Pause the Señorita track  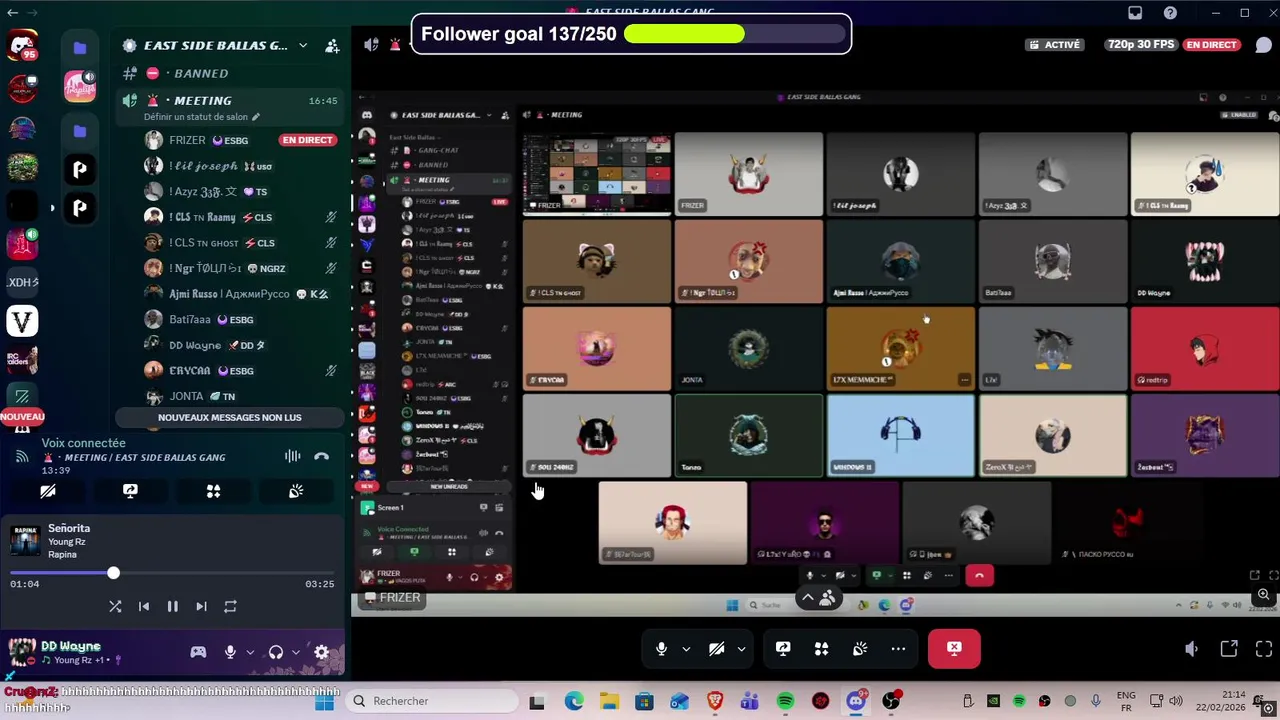coord(172,606)
